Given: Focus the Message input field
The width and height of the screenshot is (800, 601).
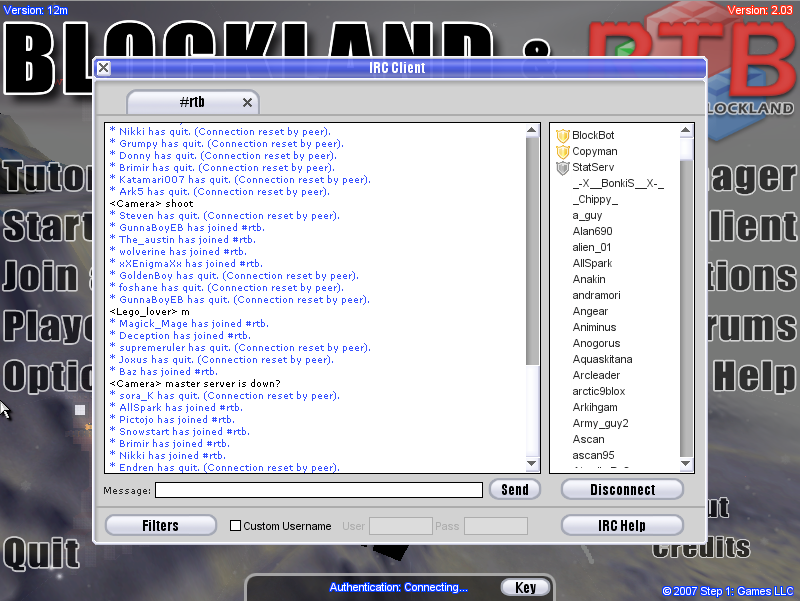Looking at the screenshot, I should 319,490.
